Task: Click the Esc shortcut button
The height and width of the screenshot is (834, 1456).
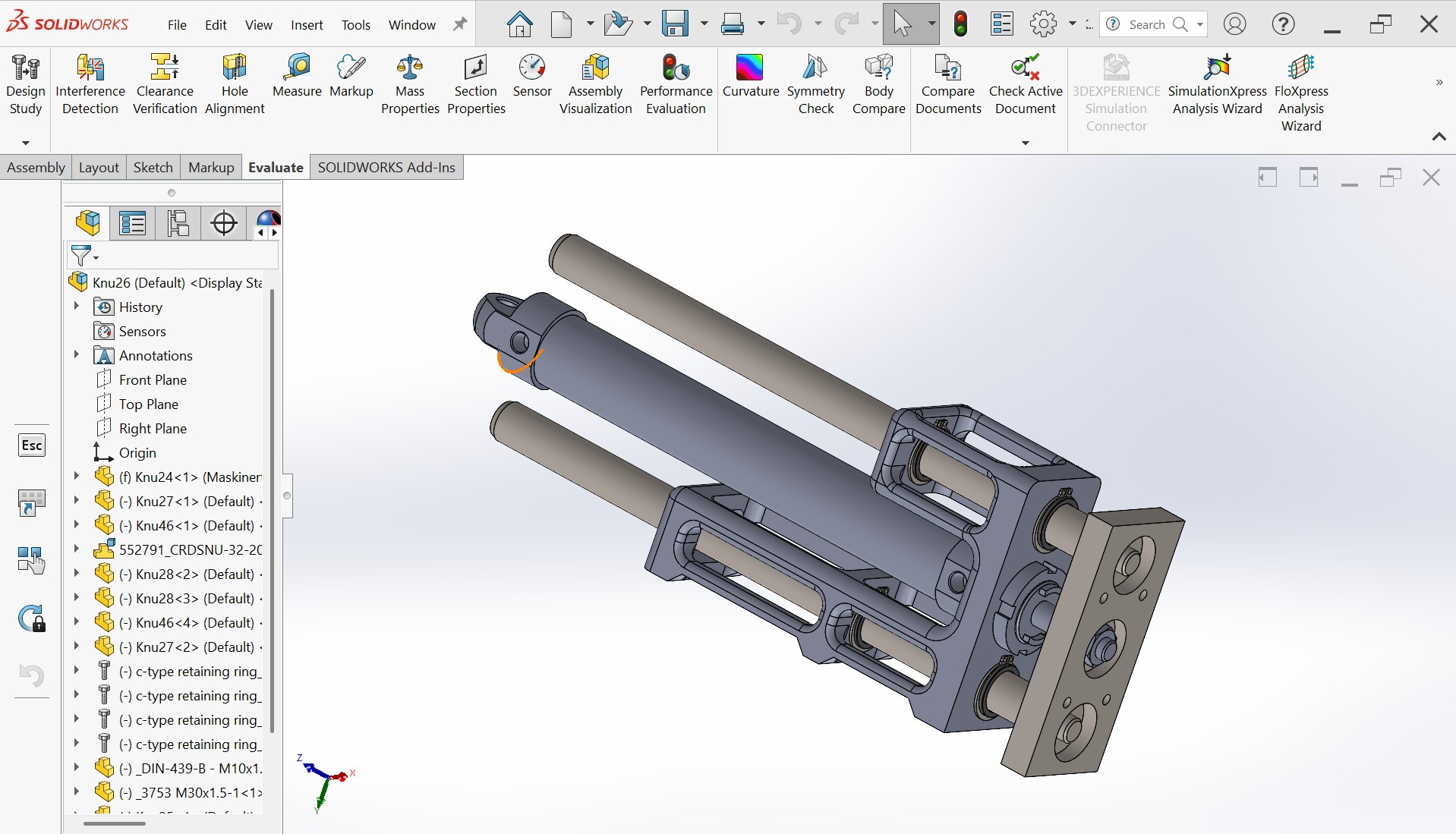Action: click(32, 445)
